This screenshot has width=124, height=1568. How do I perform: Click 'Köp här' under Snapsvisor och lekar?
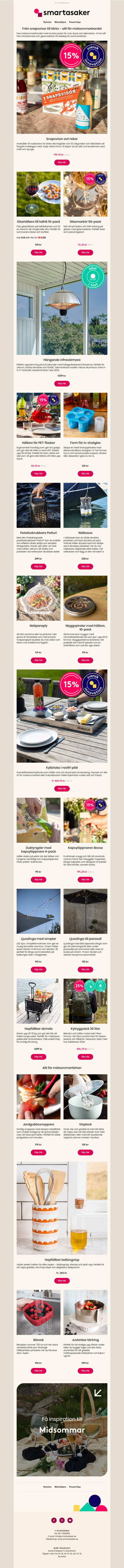(x=61, y=162)
